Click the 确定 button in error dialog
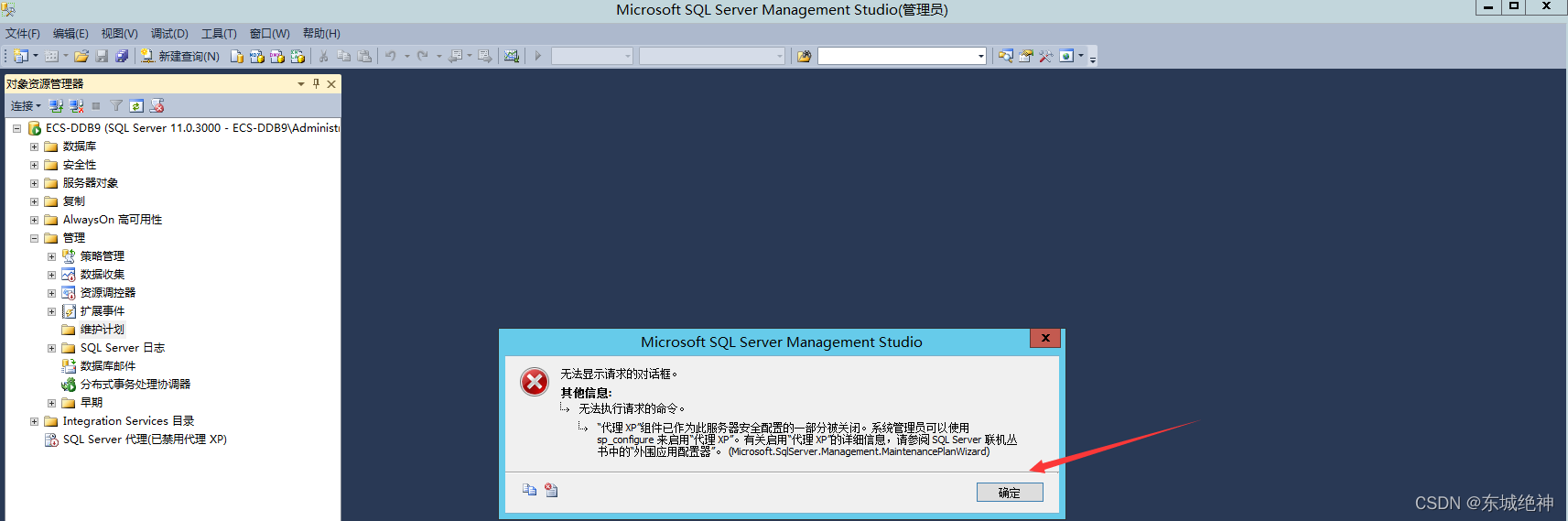This screenshot has height=521, width=1568. pos(1010,493)
